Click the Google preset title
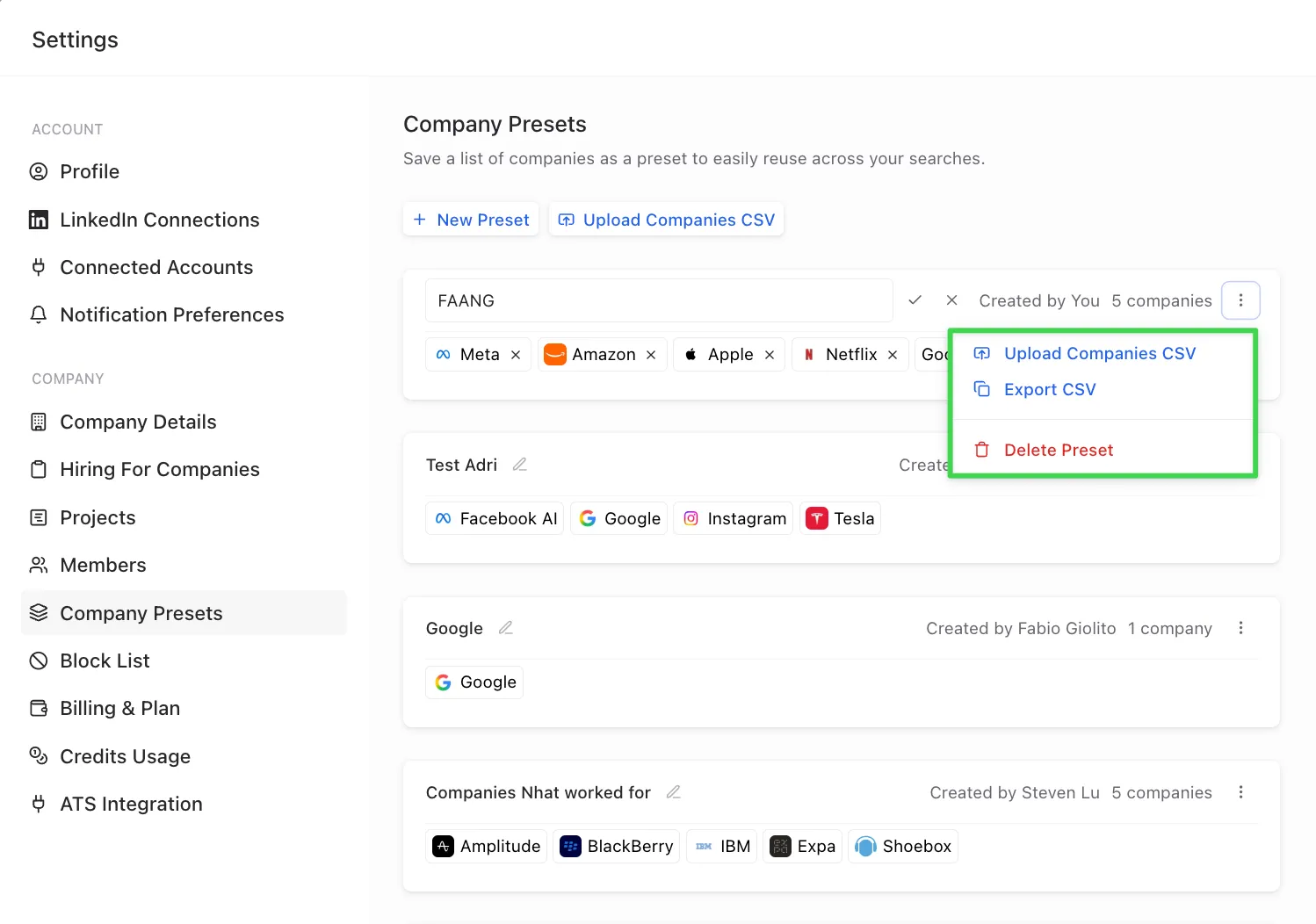Image resolution: width=1316 pixels, height=924 pixels. pyautogui.click(x=454, y=628)
